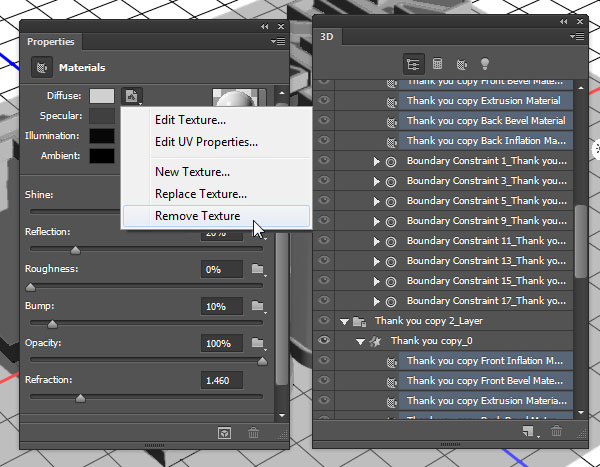Filter 3D panel by whole scene
The image size is (600, 467).
tap(414, 64)
